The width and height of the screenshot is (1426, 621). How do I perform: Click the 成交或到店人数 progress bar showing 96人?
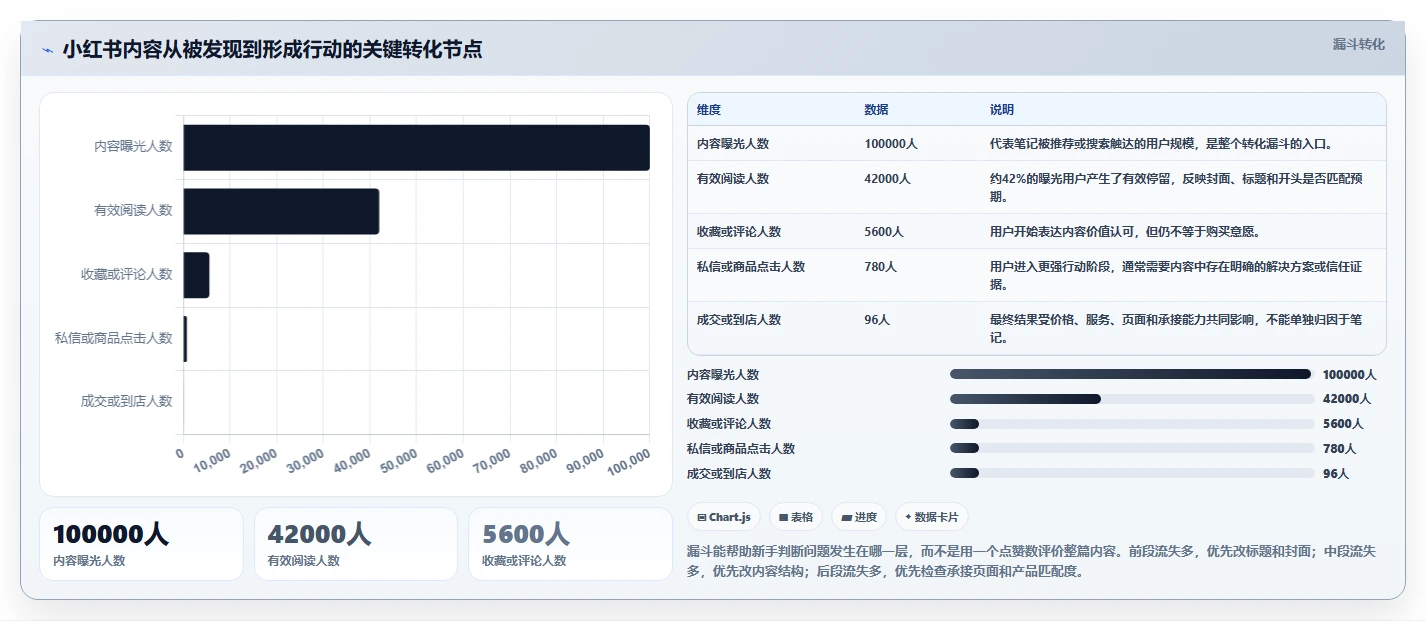[1132, 473]
